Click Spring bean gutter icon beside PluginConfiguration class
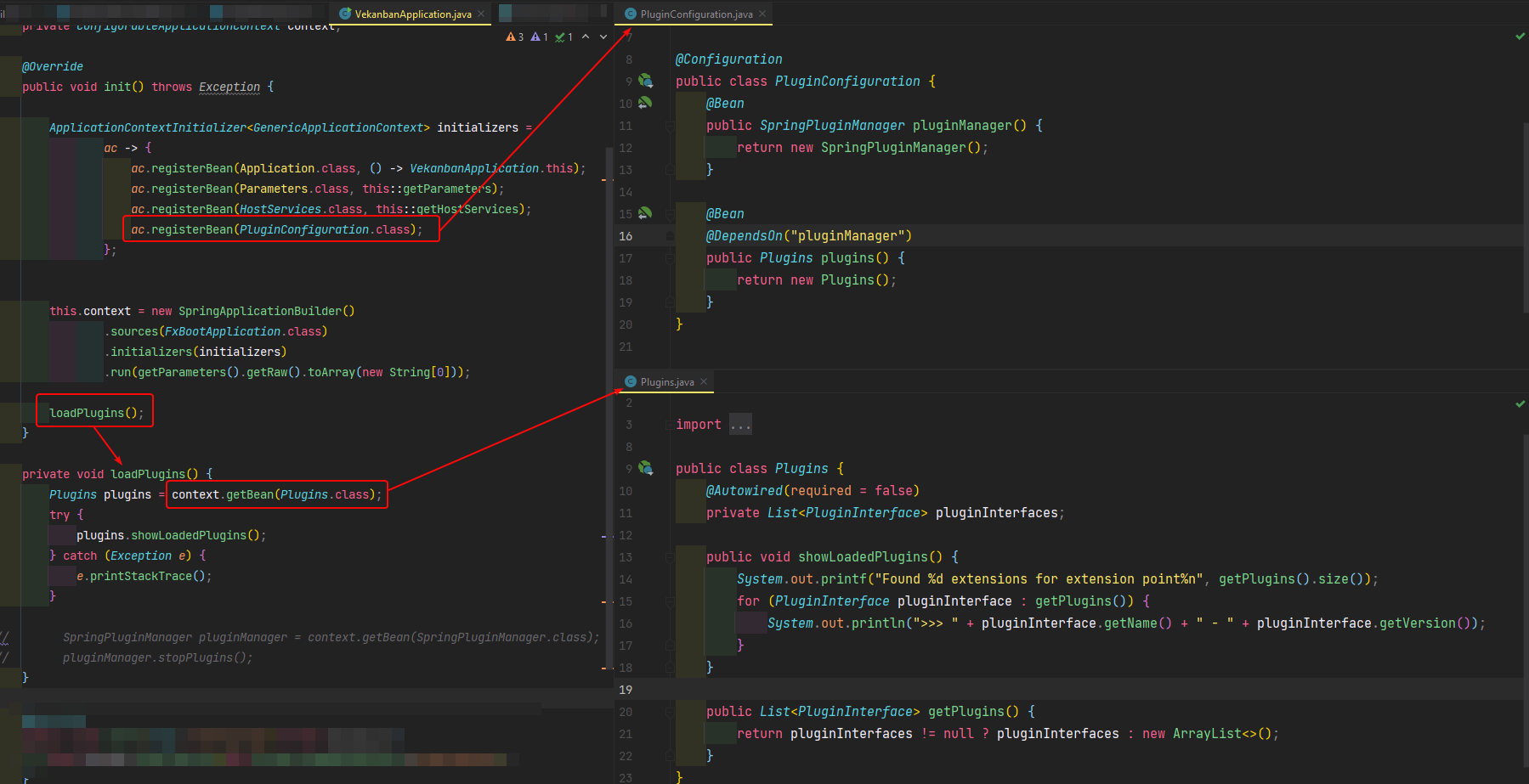The image size is (1529, 784). [x=646, y=81]
